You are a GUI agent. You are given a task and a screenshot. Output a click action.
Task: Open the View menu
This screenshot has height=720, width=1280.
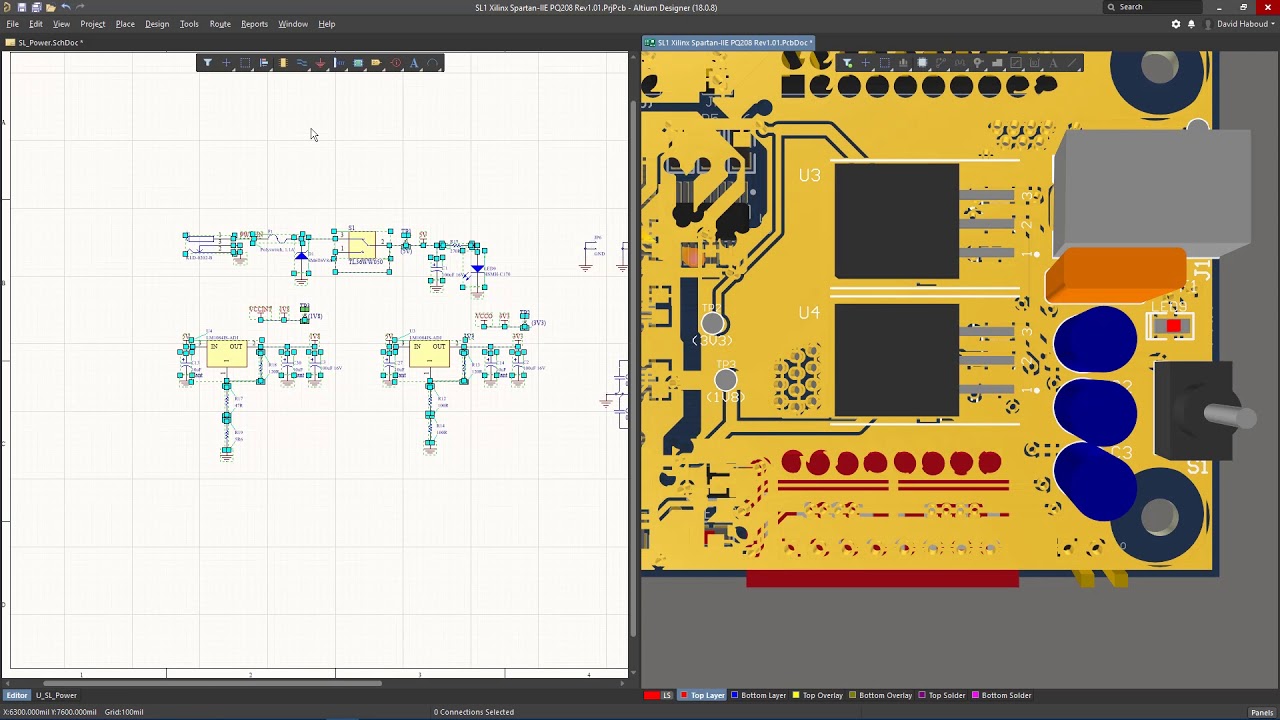coord(61,24)
